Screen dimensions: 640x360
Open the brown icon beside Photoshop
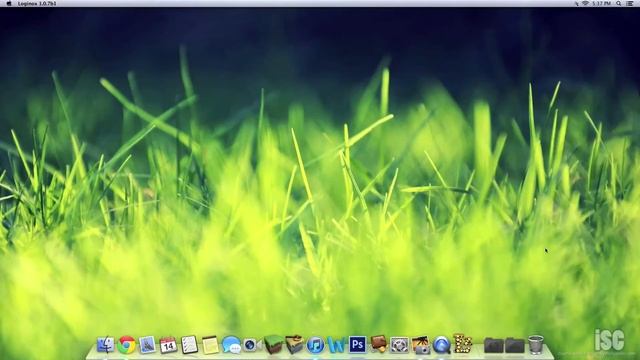click(378, 344)
